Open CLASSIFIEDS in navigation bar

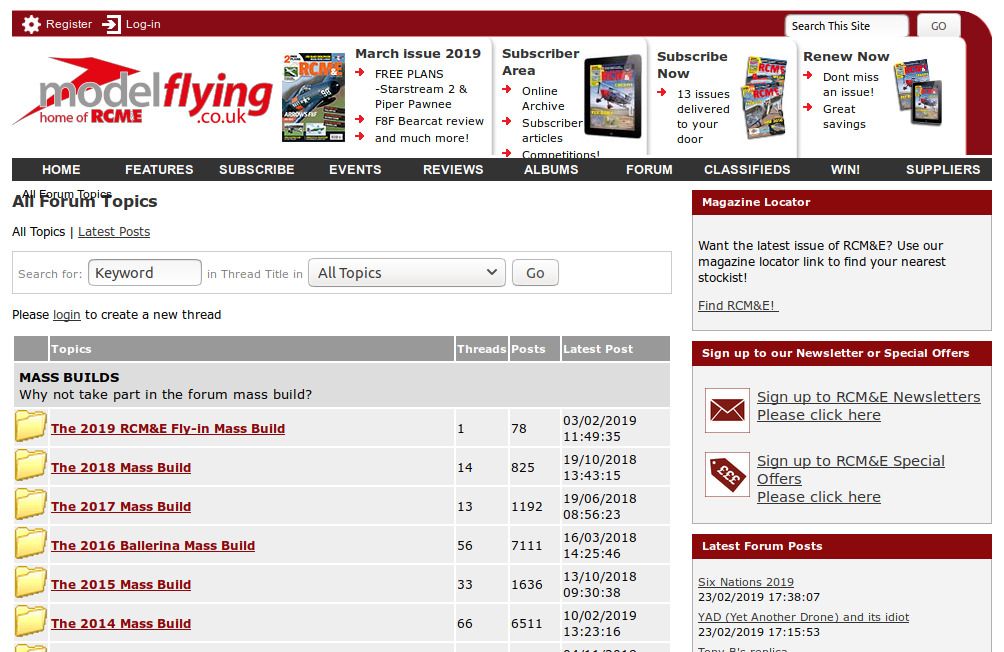pyautogui.click(x=747, y=170)
